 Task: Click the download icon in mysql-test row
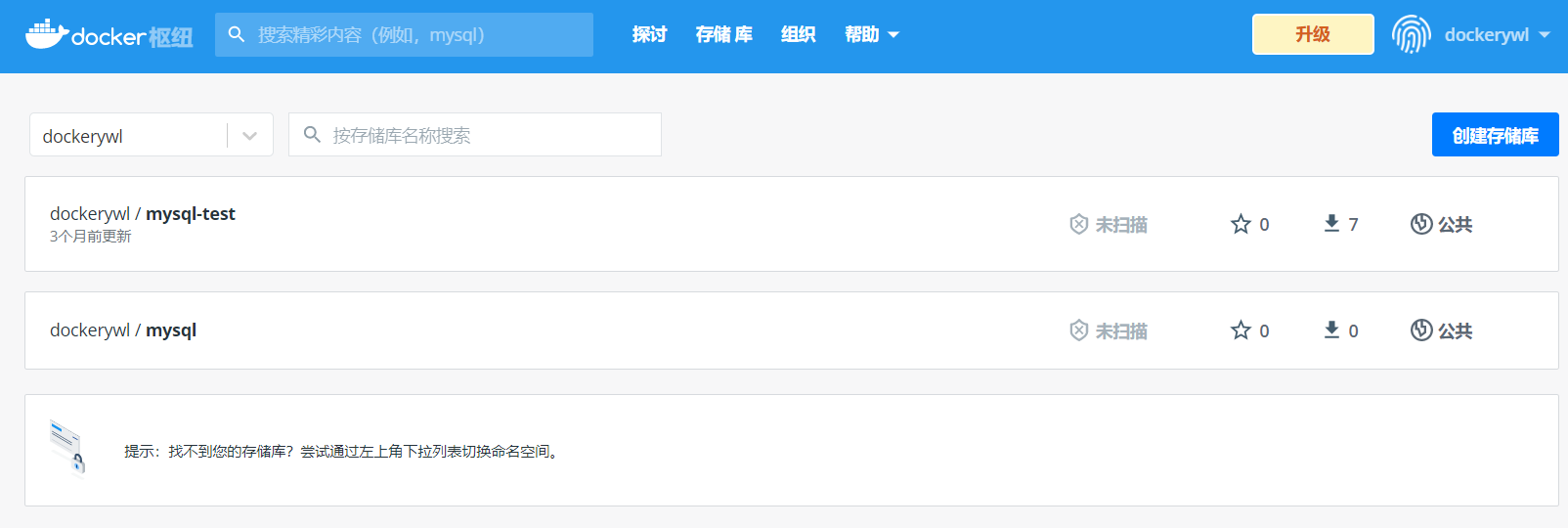point(1331,224)
